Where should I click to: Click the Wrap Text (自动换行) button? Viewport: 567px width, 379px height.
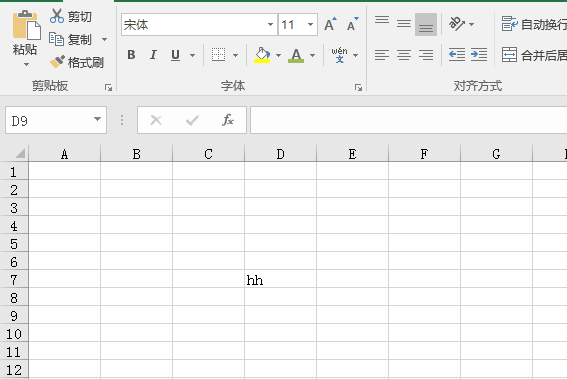(x=534, y=24)
